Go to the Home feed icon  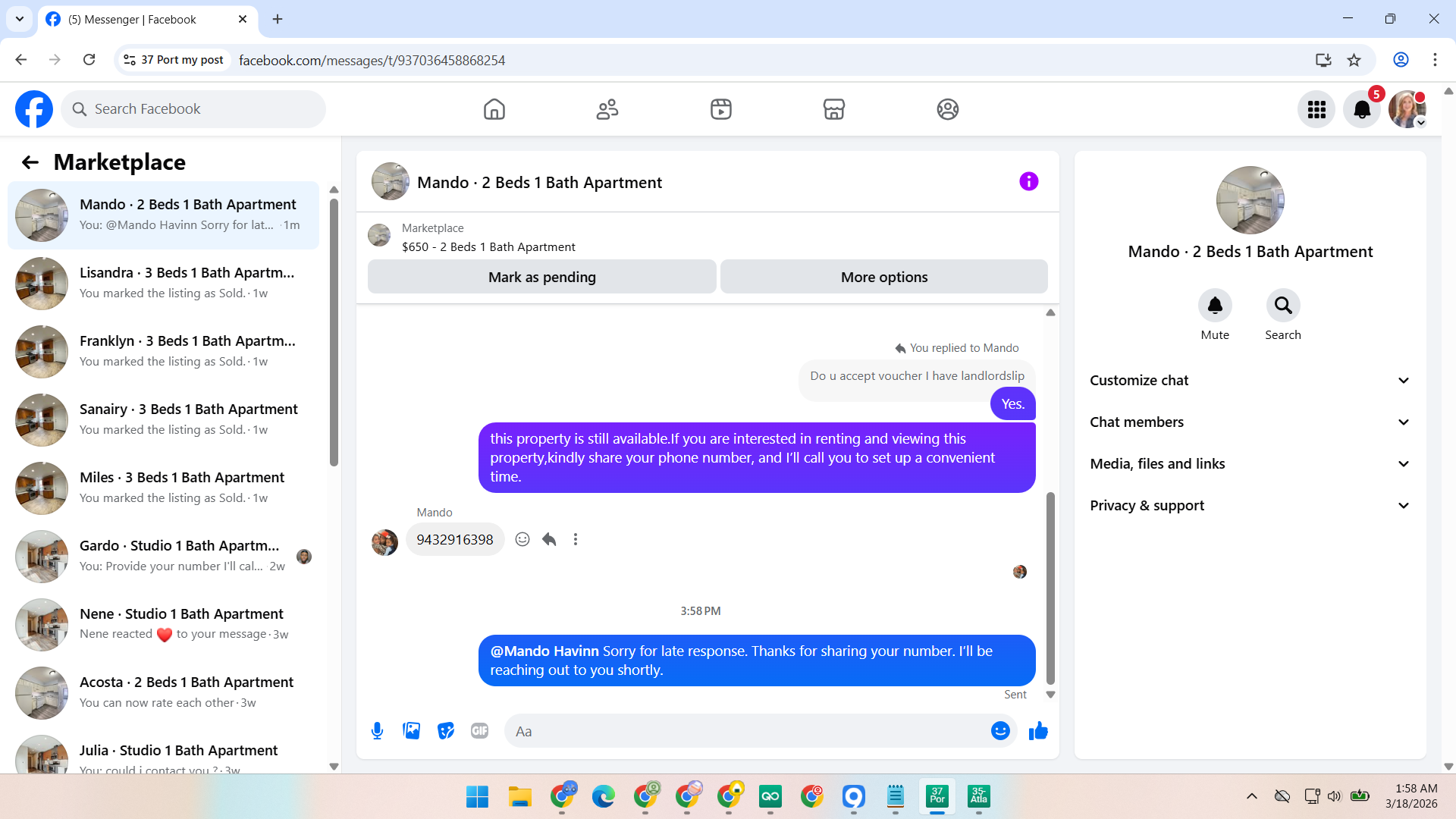tap(494, 109)
